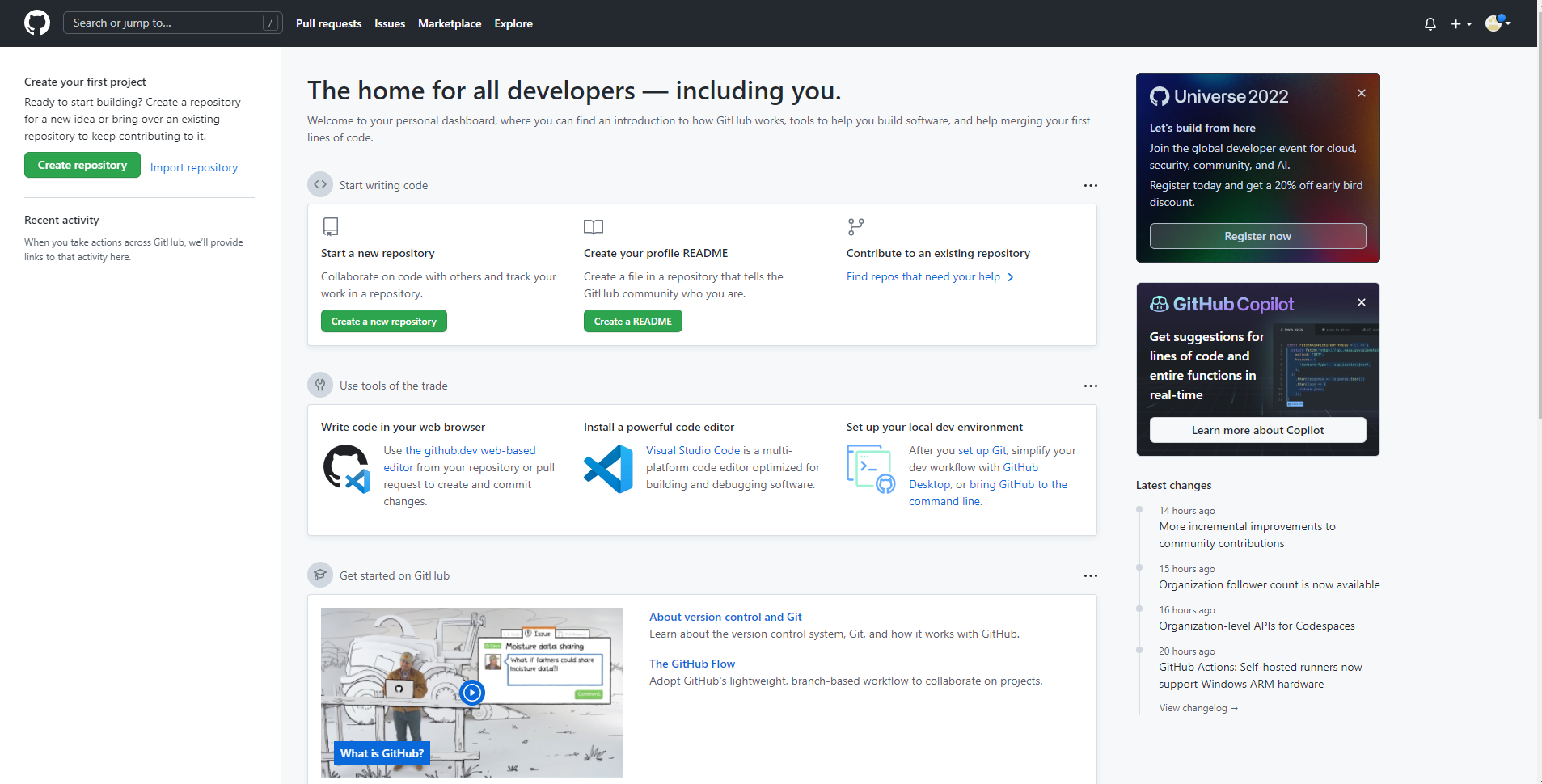Click the 'Latest changes' heading
1542x784 pixels.
[1173, 485]
